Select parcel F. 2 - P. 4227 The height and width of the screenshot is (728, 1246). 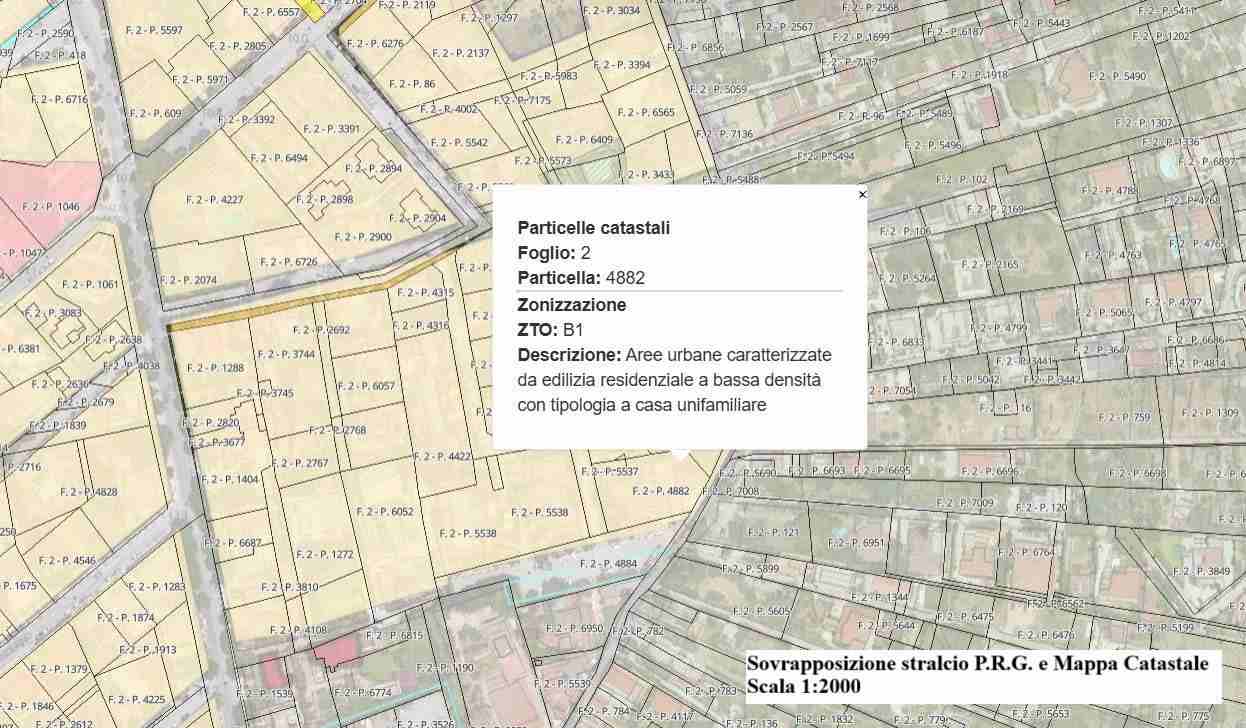(x=214, y=200)
